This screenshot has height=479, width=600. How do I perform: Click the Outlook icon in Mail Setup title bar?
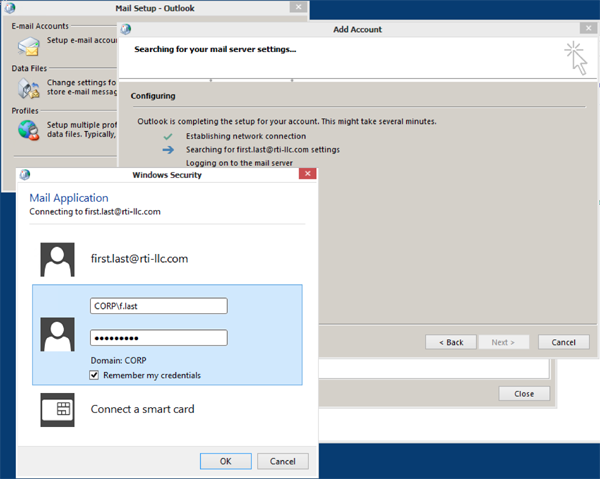click(x=10, y=8)
